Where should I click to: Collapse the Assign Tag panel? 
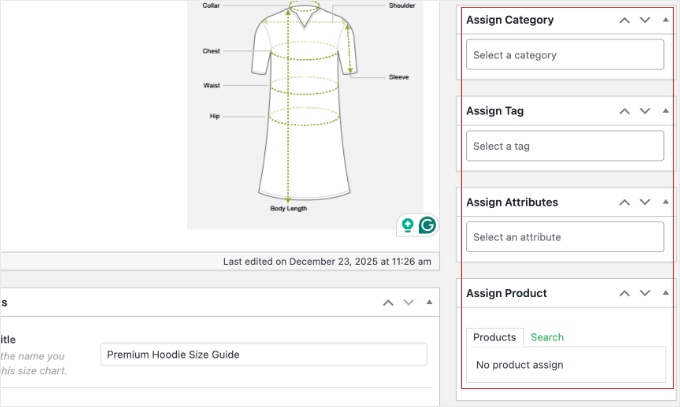click(664, 111)
